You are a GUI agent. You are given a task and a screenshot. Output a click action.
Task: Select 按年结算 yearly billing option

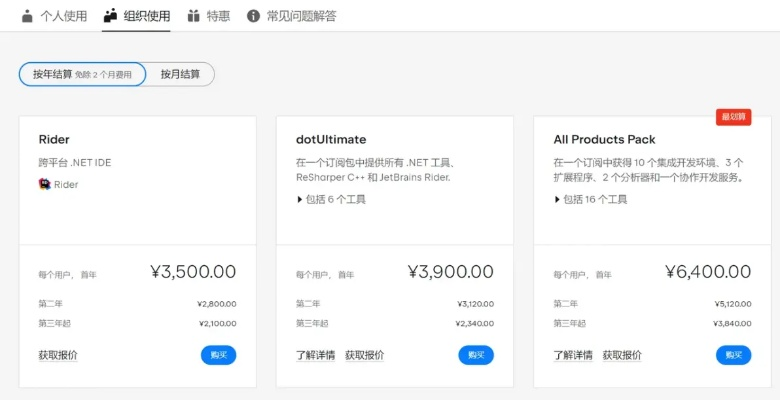click(x=83, y=75)
